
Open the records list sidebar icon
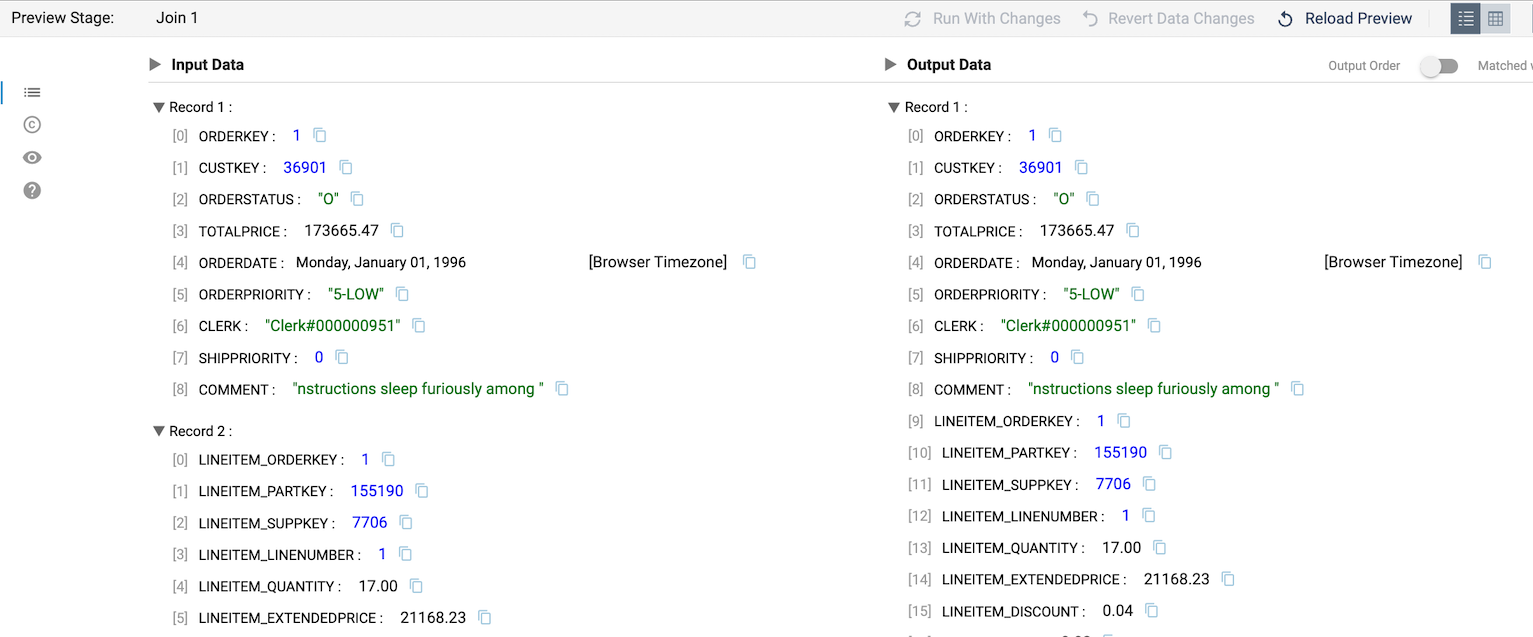point(32,92)
